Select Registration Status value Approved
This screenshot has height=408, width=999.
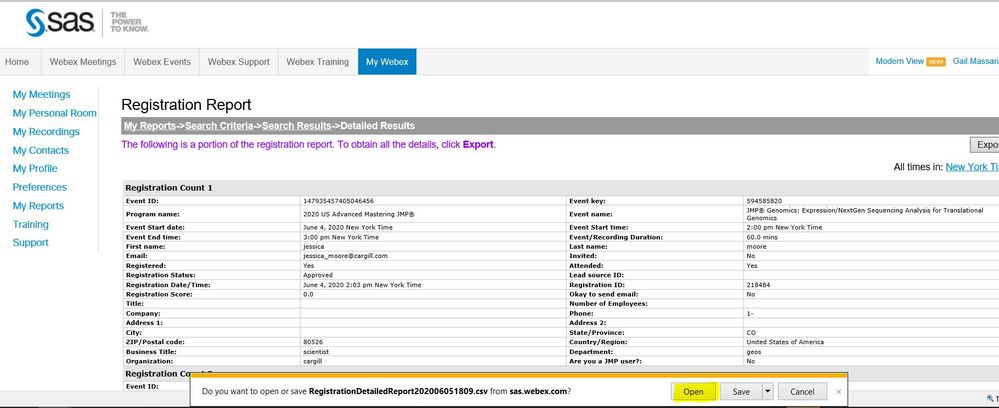pyautogui.click(x=318, y=275)
